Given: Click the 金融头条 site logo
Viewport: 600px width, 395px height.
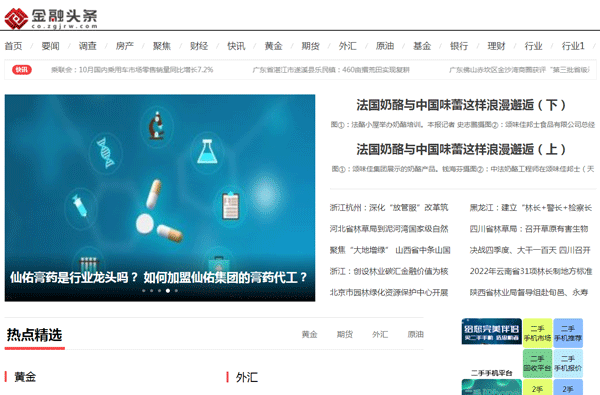Looking at the screenshot, I should click(x=51, y=18).
